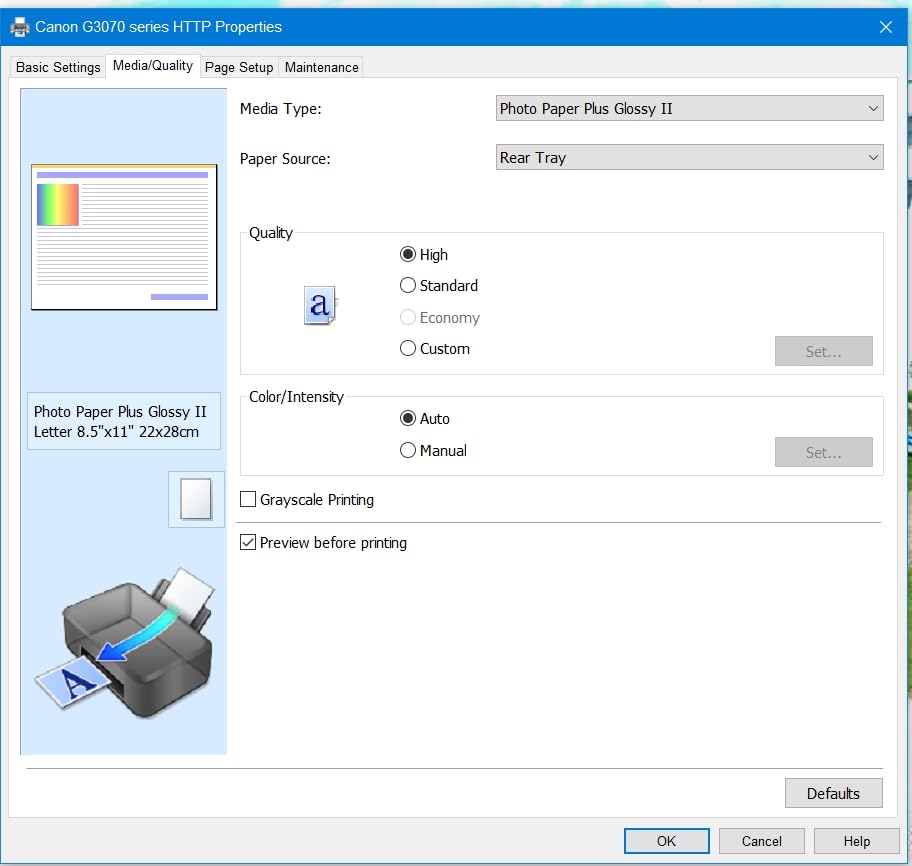Close the Canon Properties dialog

(885, 27)
